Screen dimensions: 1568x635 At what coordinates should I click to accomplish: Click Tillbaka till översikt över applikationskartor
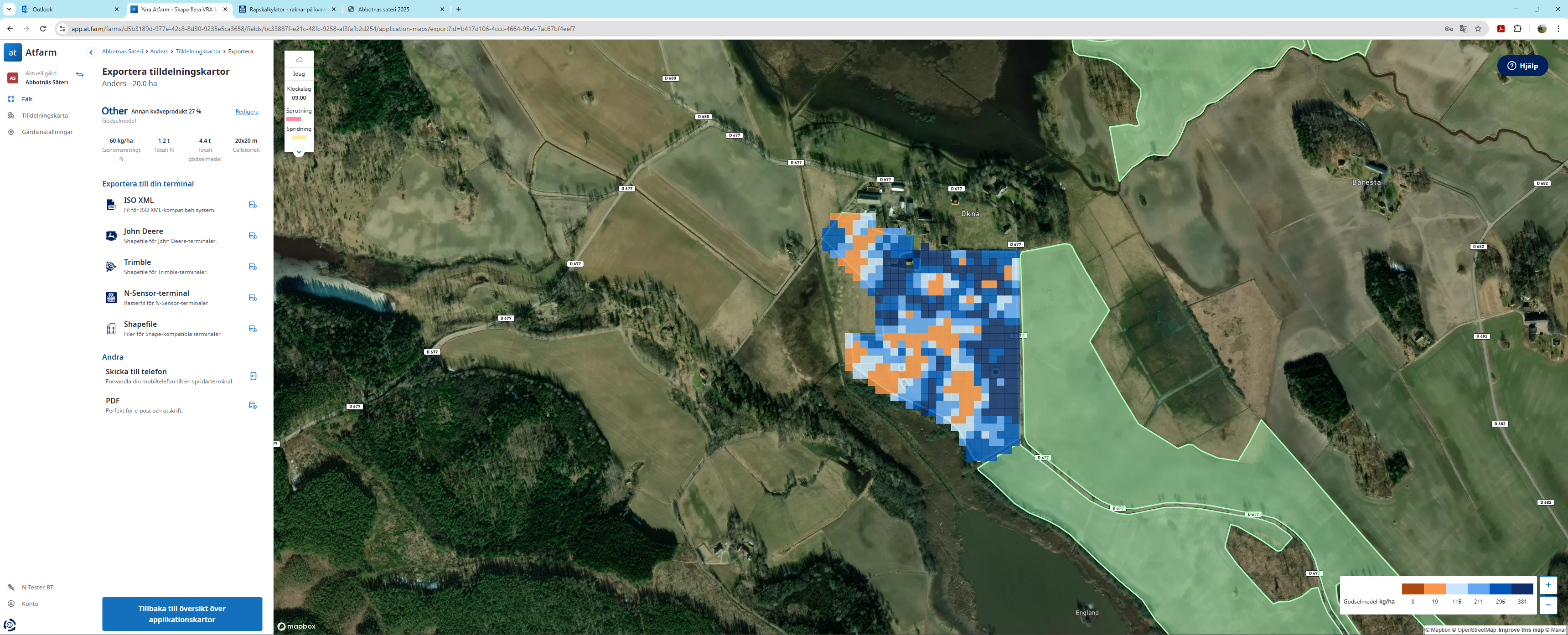coord(182,614)
